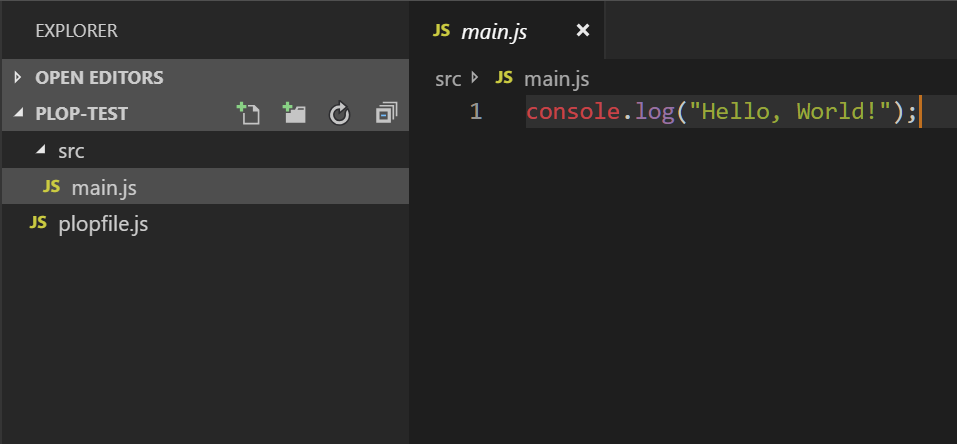Collapse the src folder arrow
Image resolution: width=957 pixels, height=444 pixels.
click(40, 149)
